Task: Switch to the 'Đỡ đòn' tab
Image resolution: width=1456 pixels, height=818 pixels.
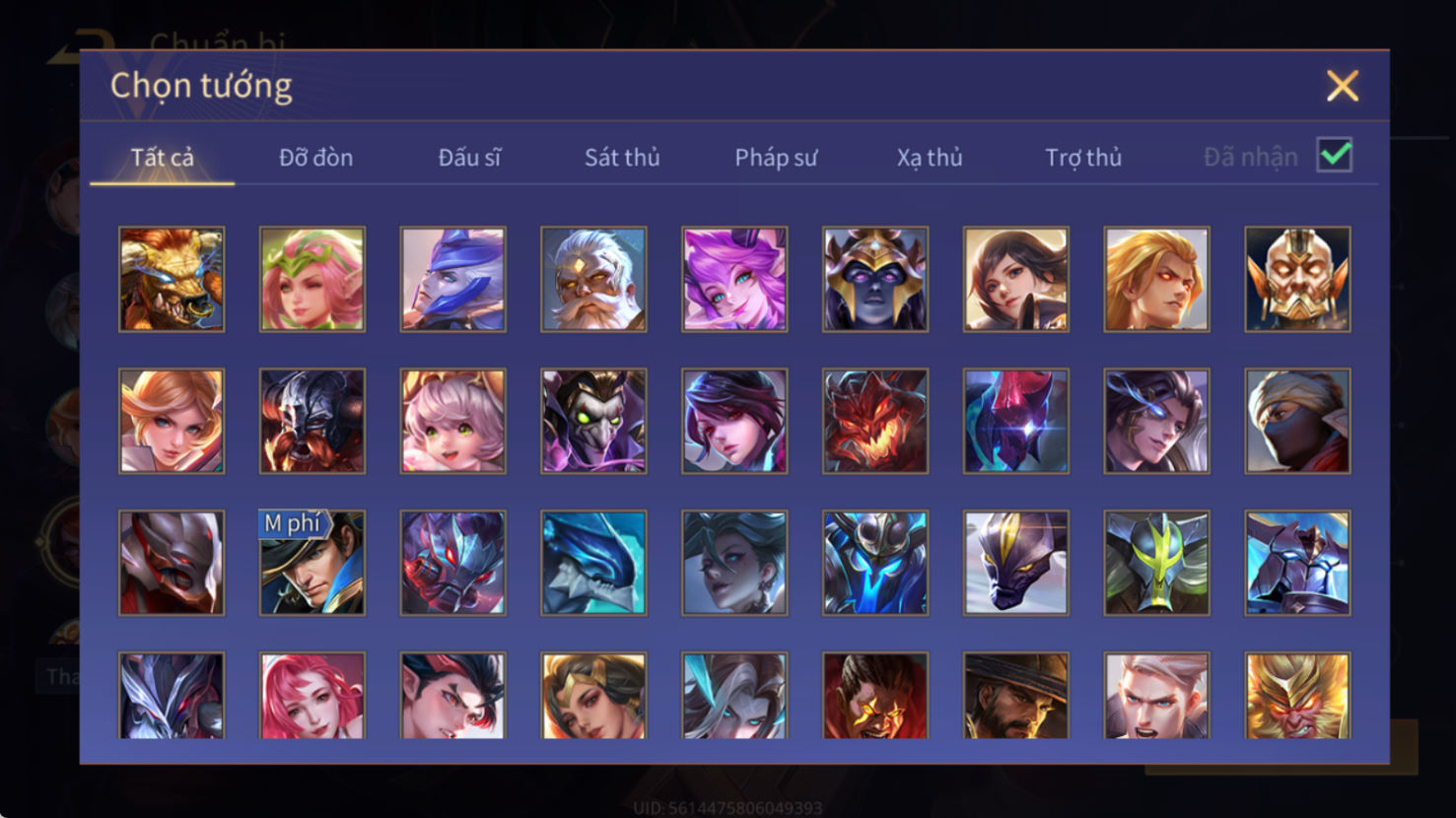Action: [x=315, y=158]
